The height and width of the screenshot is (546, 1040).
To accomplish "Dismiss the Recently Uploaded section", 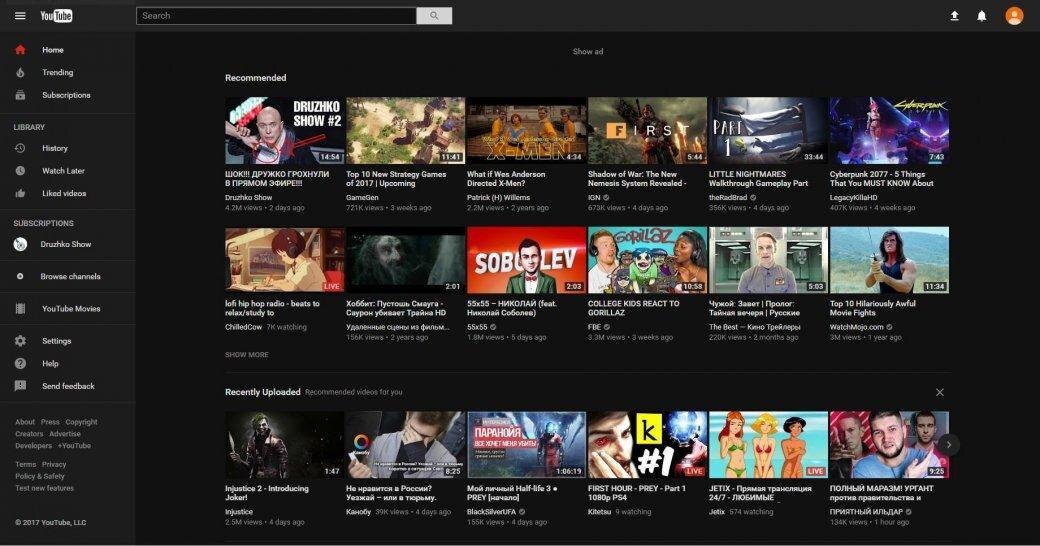I will [939, 393].
